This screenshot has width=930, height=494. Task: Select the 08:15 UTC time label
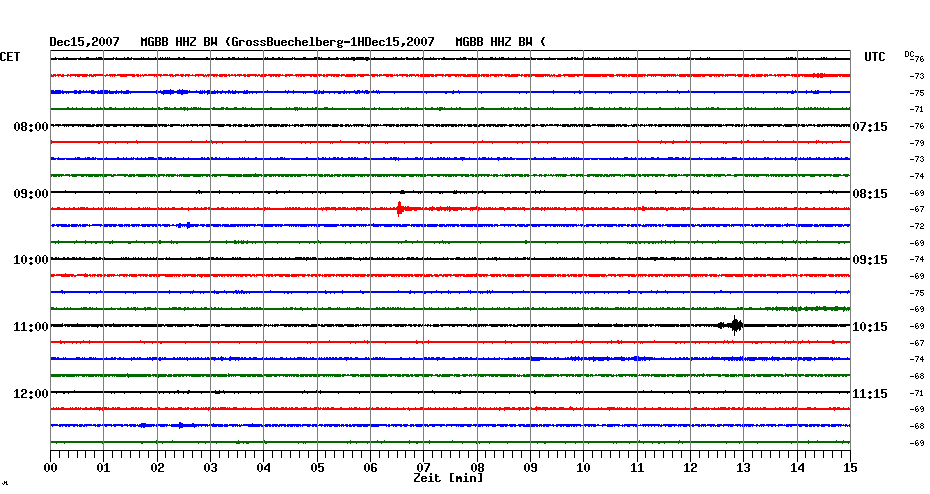coord(870,194)
